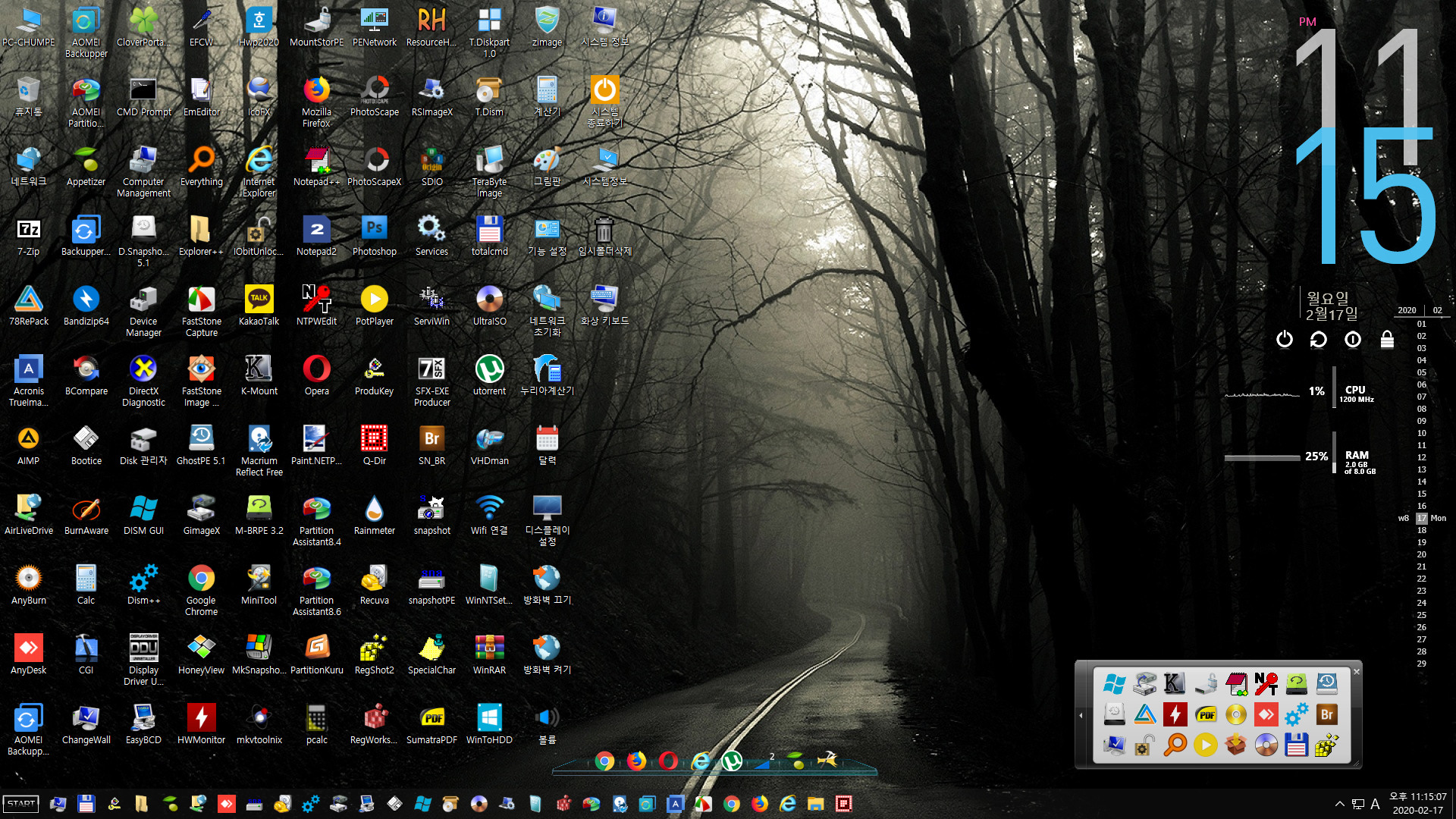Image resolution: width=1456 pixels, height=819 pixels.
Task: Collapse launcher panel with left arrow
Action: tap(1081, 715)
